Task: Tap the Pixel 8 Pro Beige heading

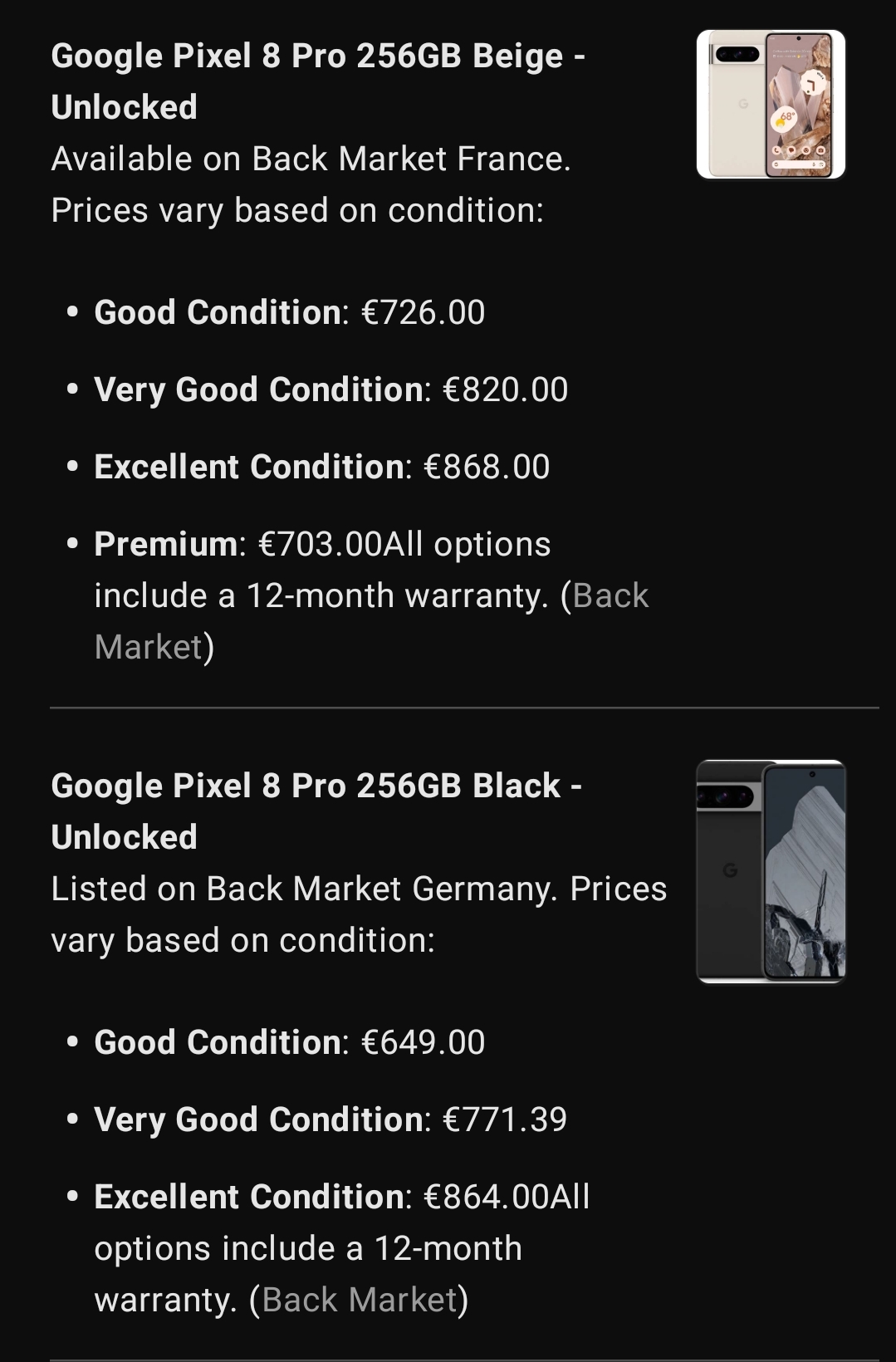Action: pos(318,81)
